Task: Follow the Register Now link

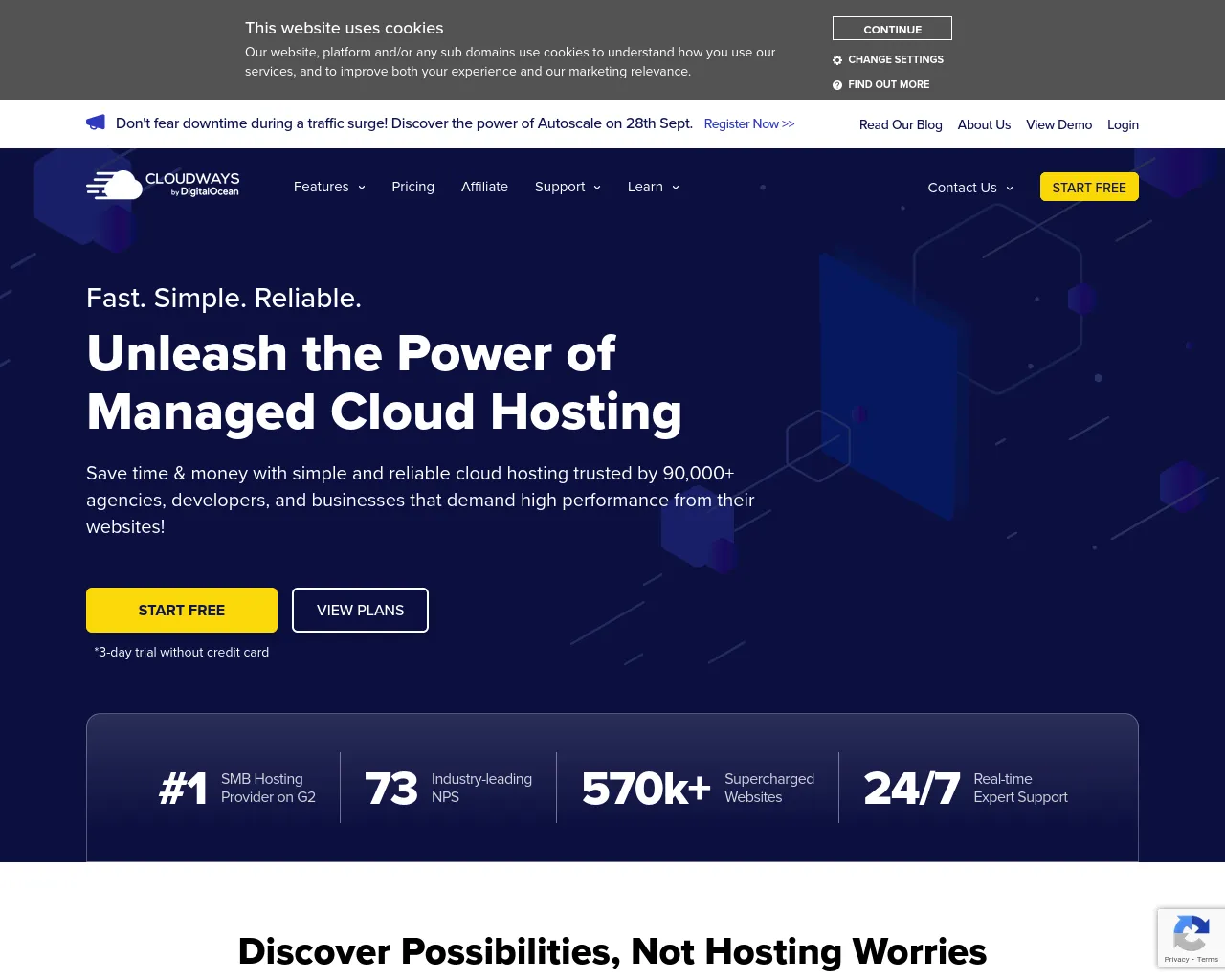Action: coord(748,124)
